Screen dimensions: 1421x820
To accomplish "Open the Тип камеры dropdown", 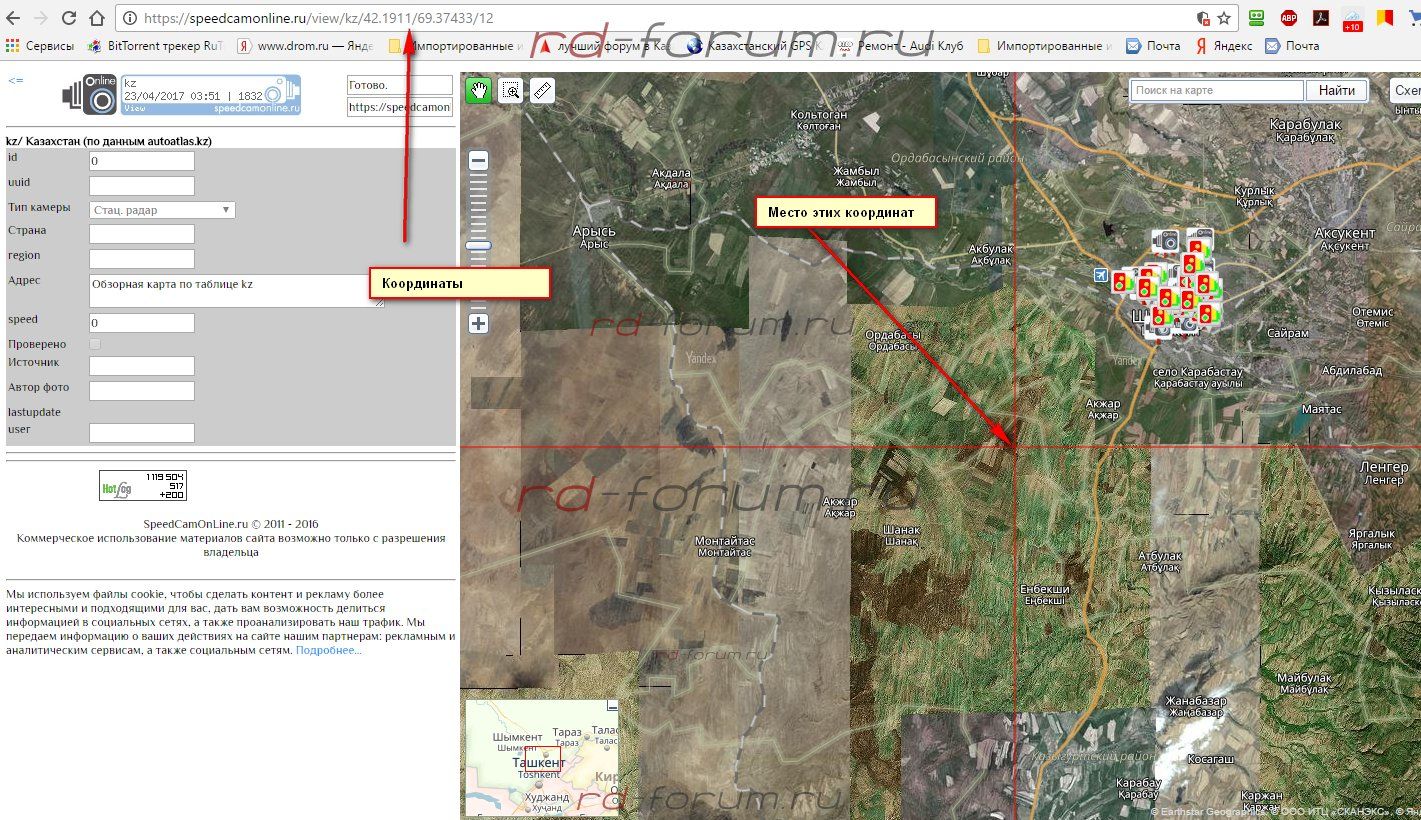I will (162, 210).
